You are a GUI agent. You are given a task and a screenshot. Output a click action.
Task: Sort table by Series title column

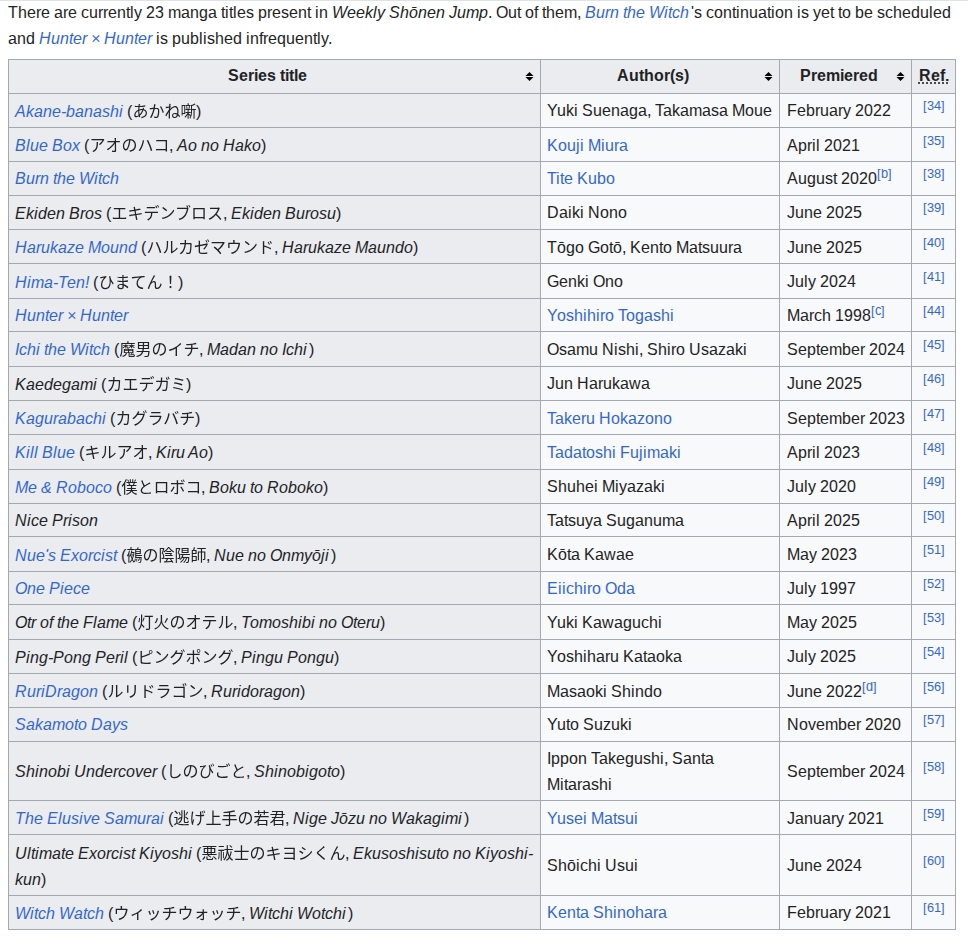(x=274, y=77)
